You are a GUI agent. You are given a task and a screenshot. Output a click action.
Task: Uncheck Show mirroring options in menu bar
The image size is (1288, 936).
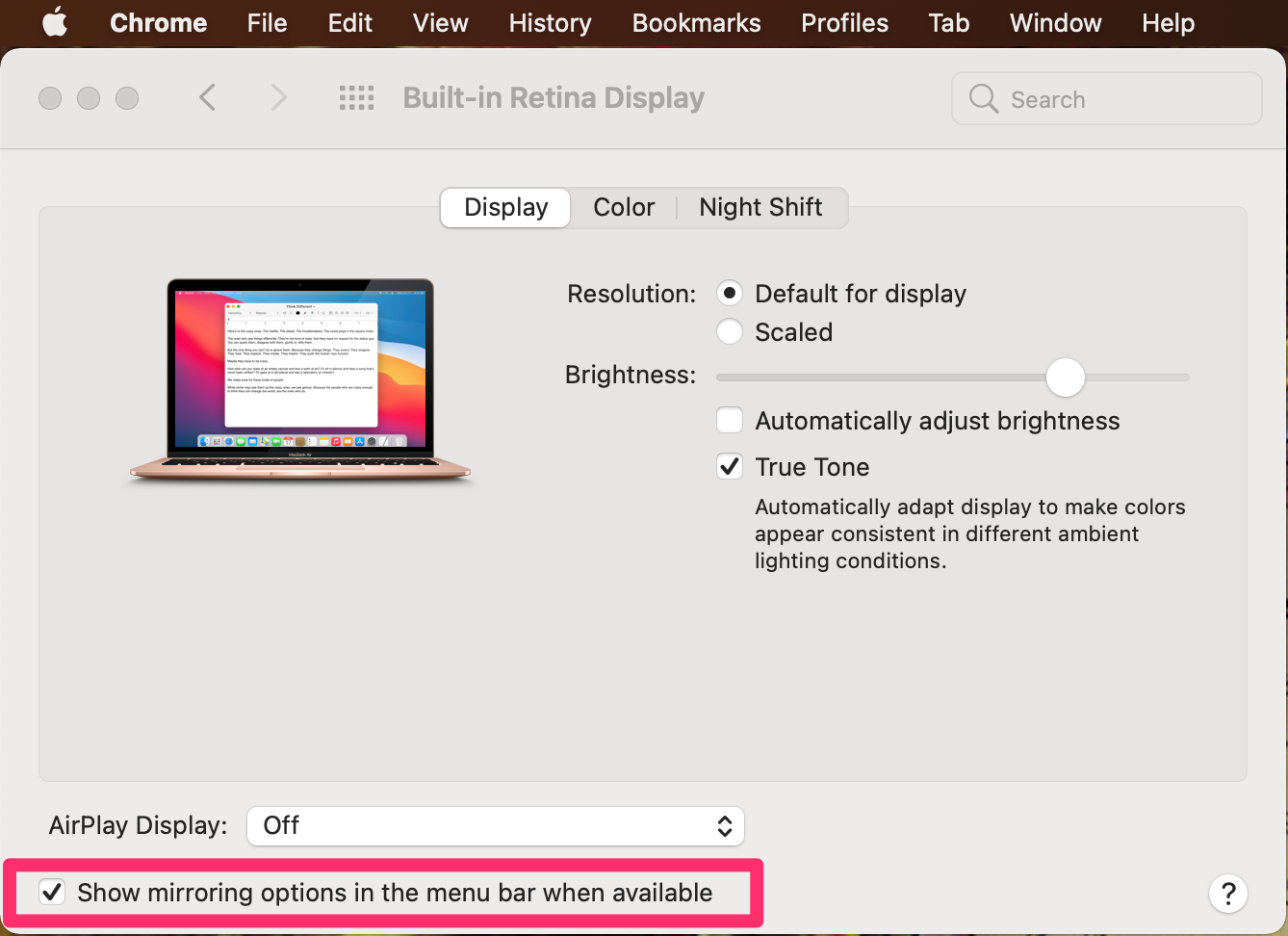pyautogui.click(x=52, y=893)
